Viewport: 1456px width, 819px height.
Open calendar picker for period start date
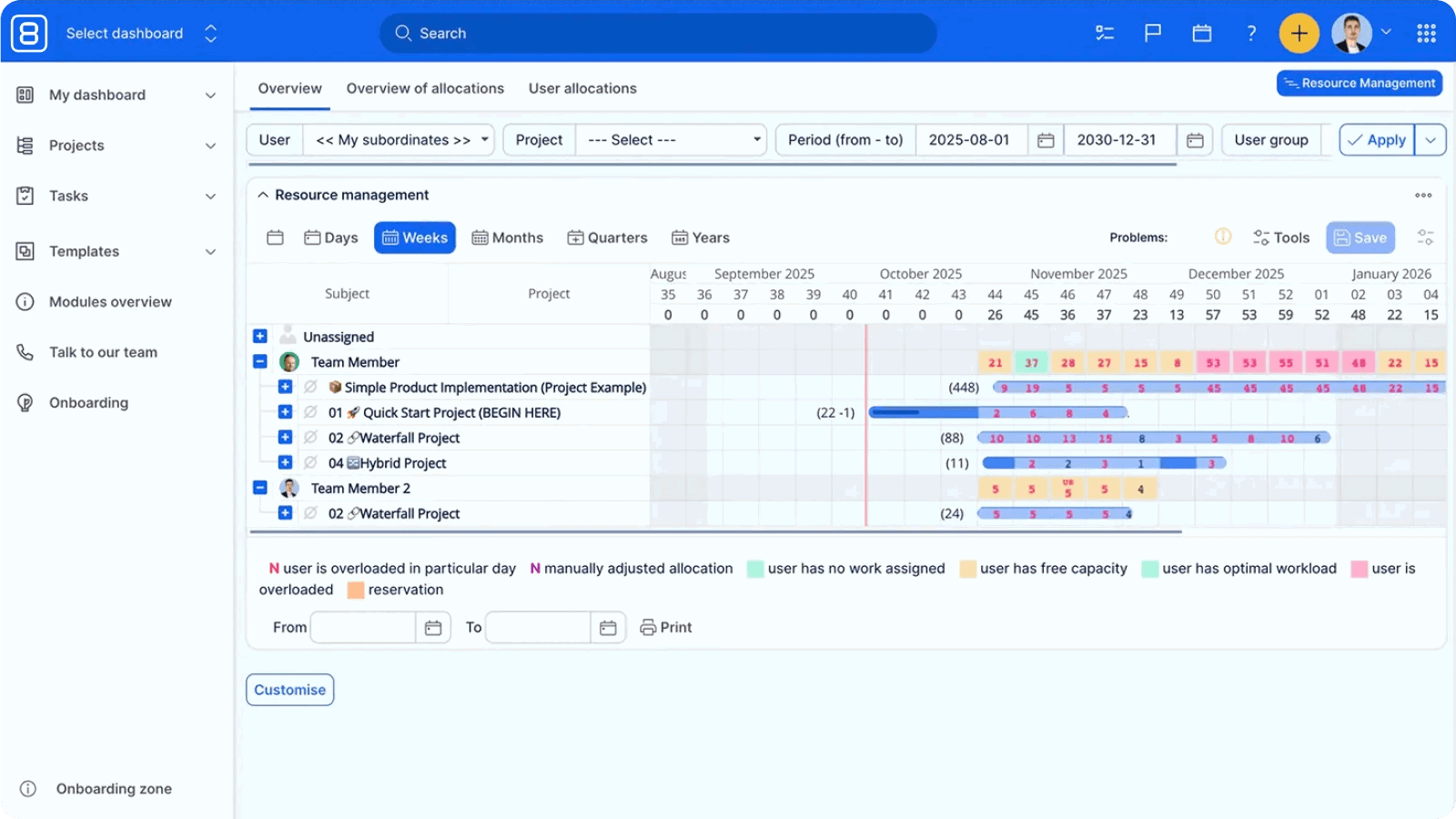point(1046,140)
